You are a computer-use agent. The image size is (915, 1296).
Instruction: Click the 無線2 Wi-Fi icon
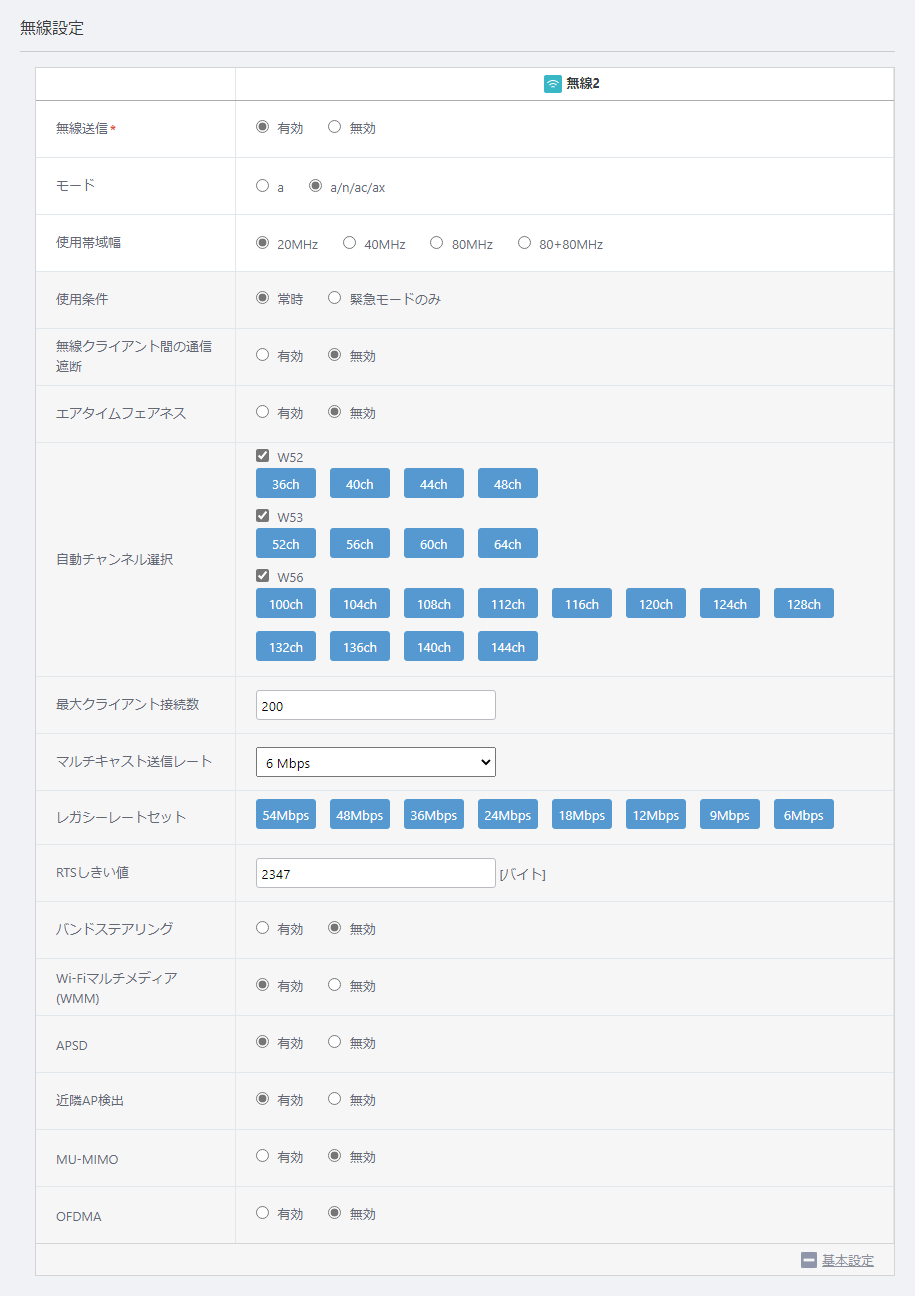click(552, 84)
